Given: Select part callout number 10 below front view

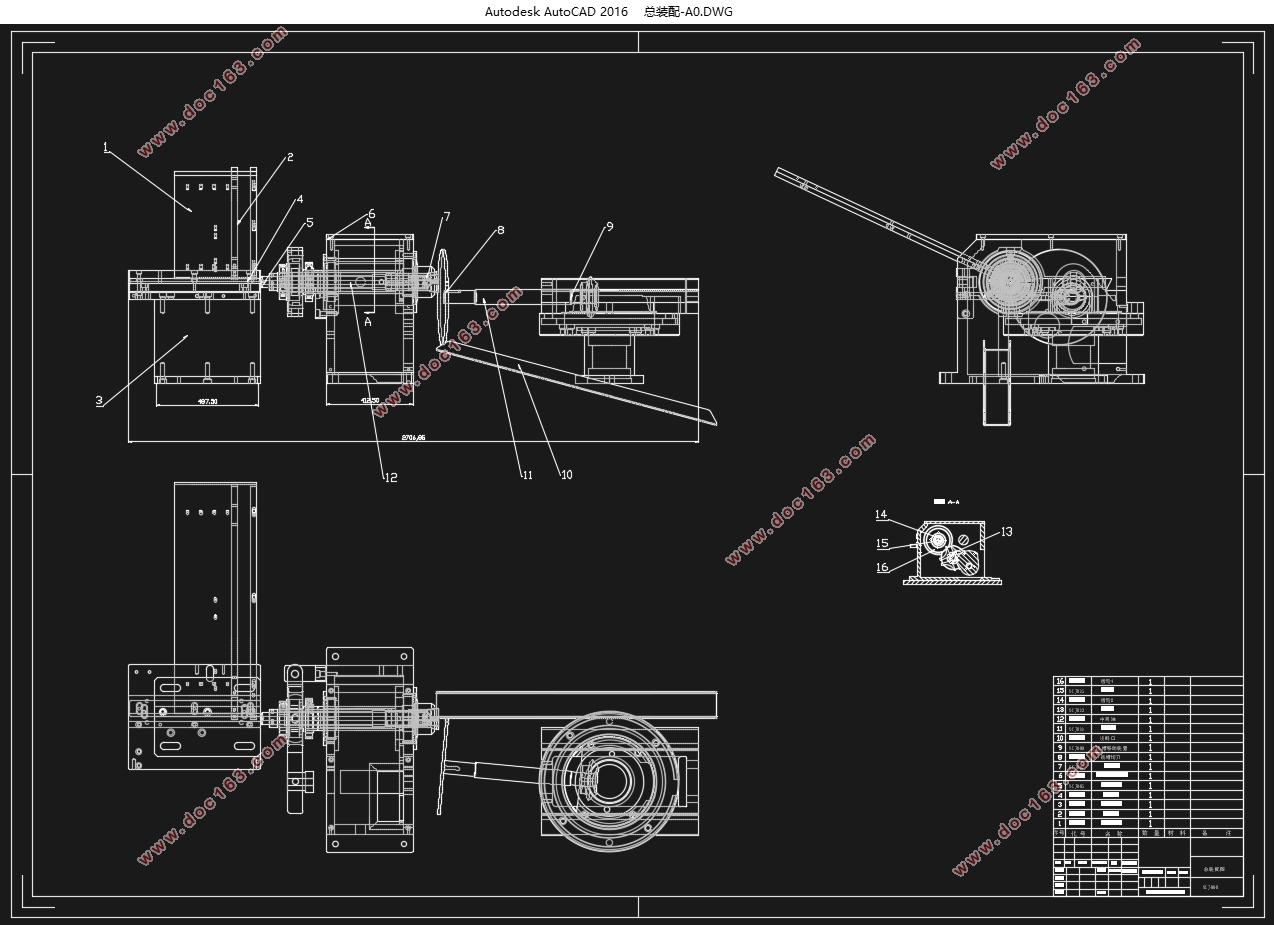Looking at the screenshot, I should (566, 475).
